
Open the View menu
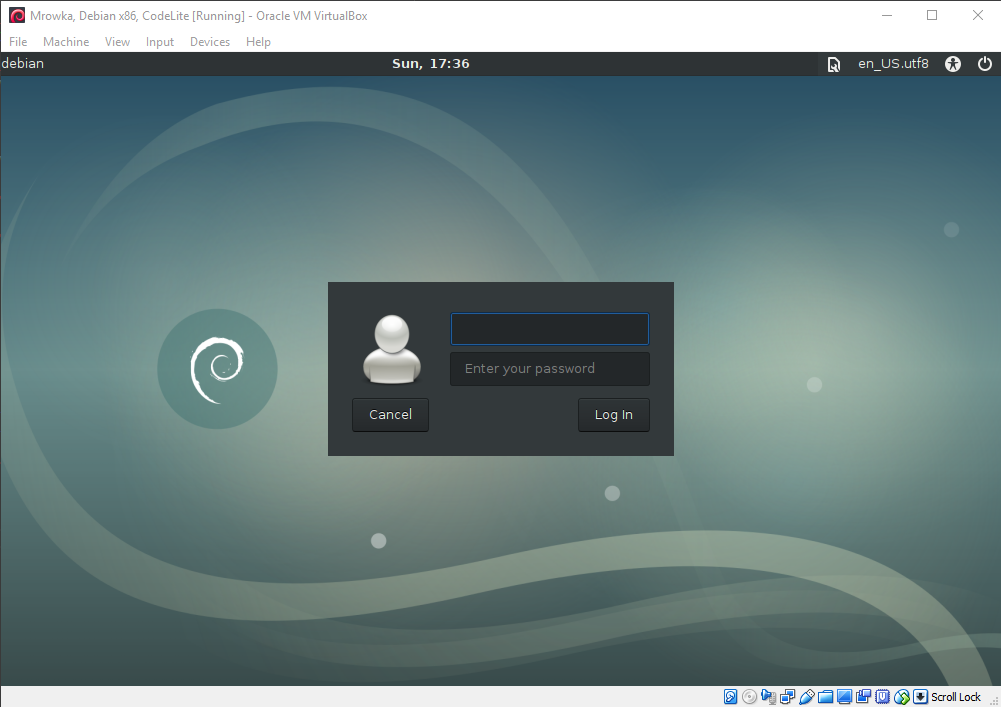[118, 42]
